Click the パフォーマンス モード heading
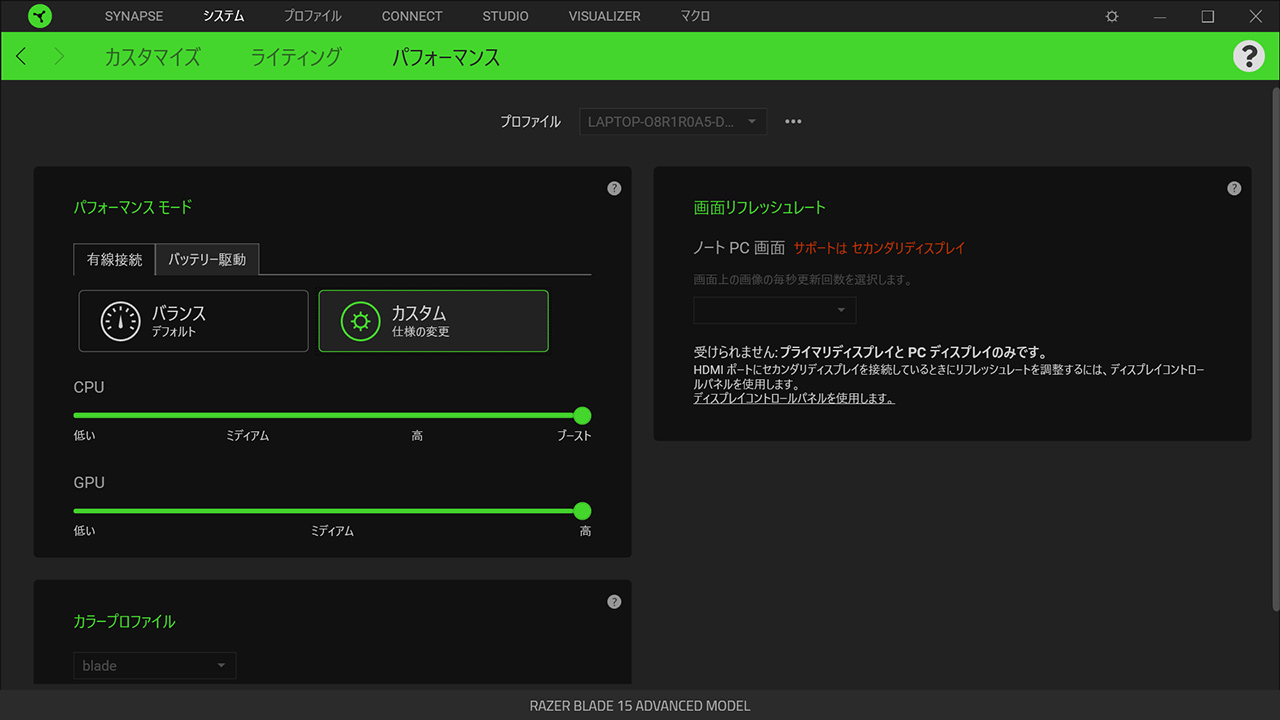The width and height of the screenshot is (1280, 720). pos(132,207)
